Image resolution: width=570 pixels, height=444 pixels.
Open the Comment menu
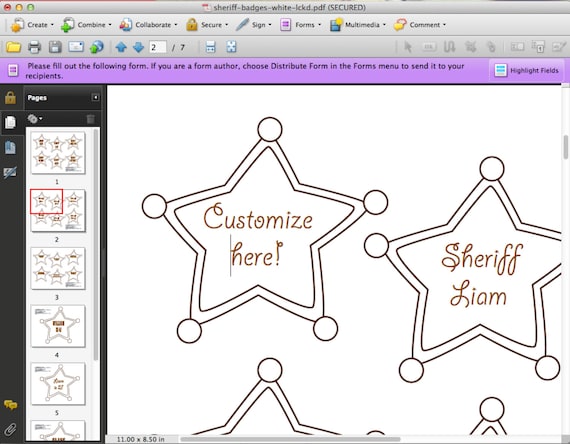pos(420,25)
